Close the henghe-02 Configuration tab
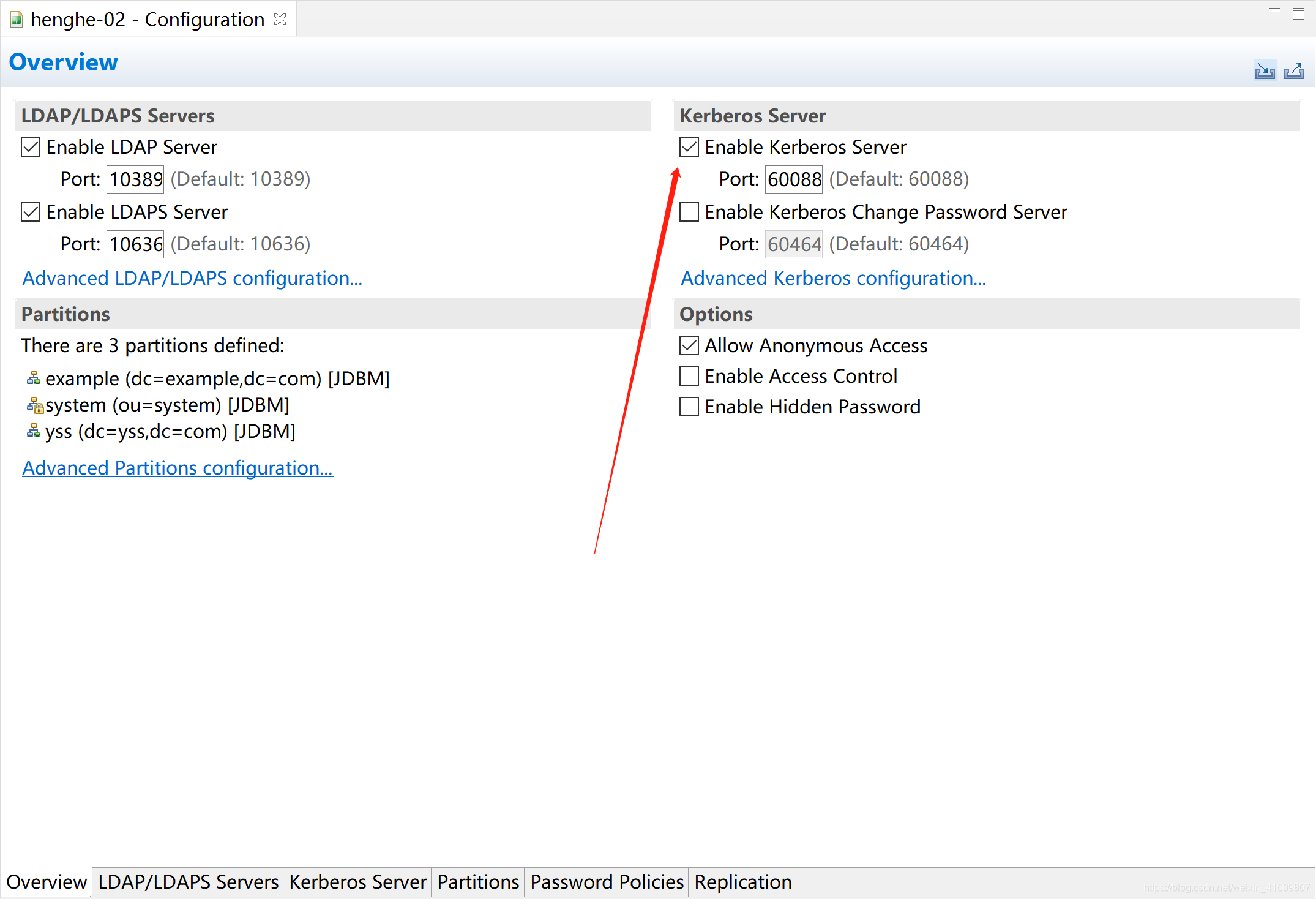This screenshot has height=899, width=1316. (280, 20)
